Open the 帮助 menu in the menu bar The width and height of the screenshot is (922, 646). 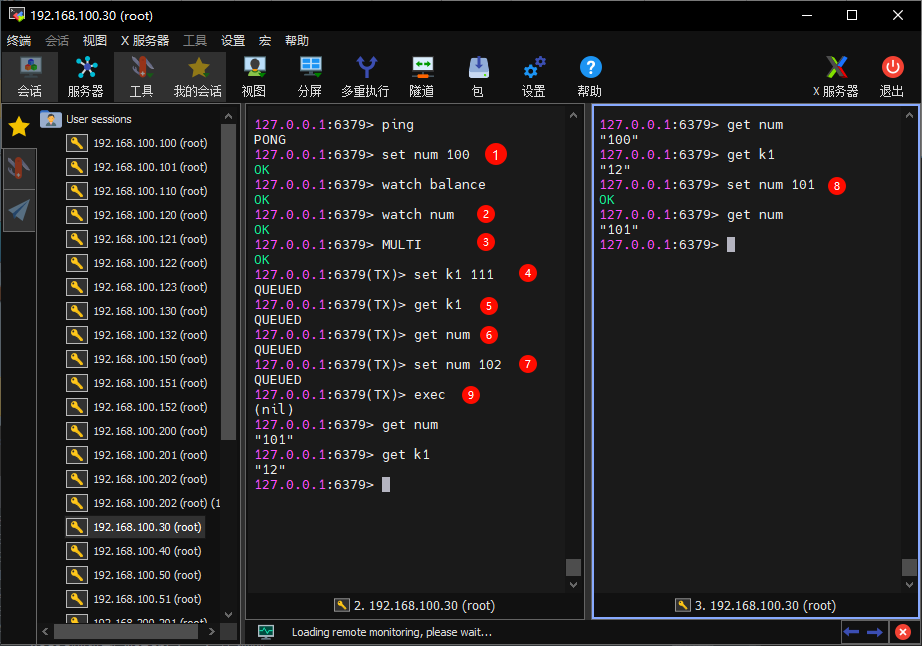point(297,41)
